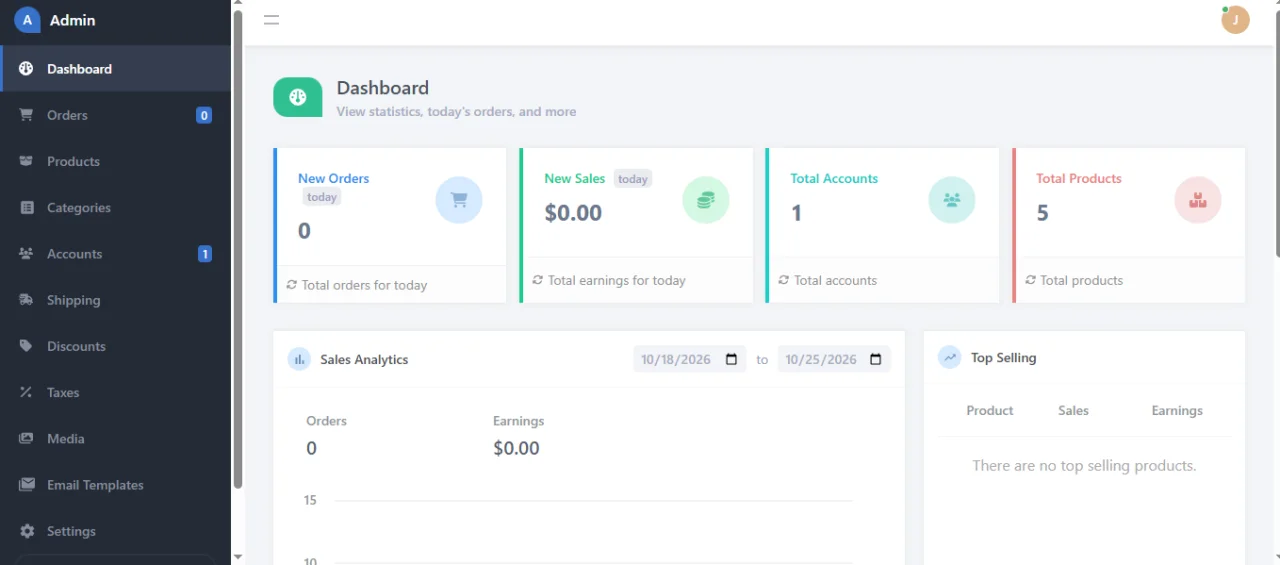1280x565 pixels.
Task: Click refresh icon beside Total earnings for today
Action: pos(538,280)
